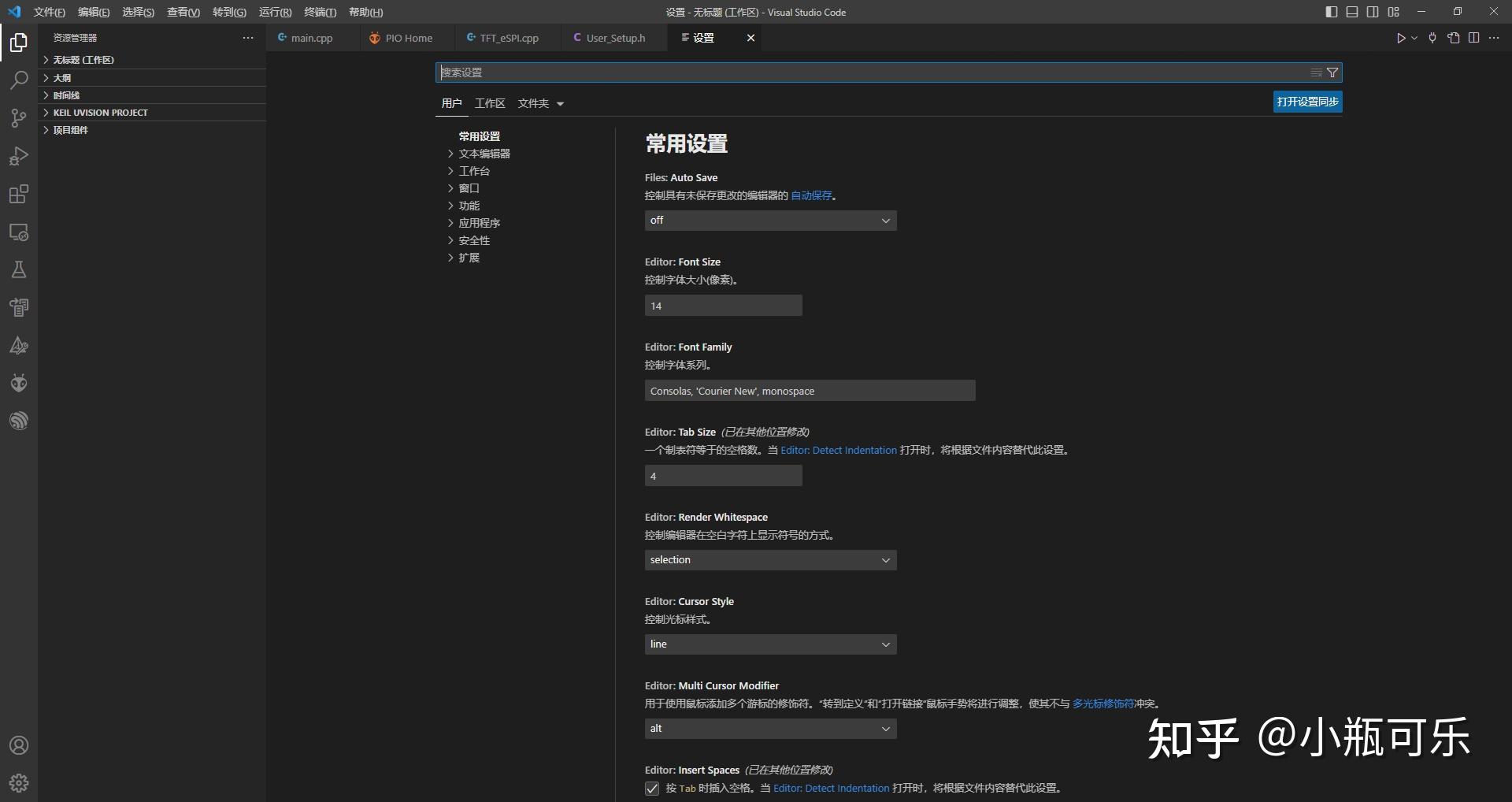Screen dimensions: 1512x802
Task: Open editor More Actions ellipsis
Action: (x=1495, y=38)
